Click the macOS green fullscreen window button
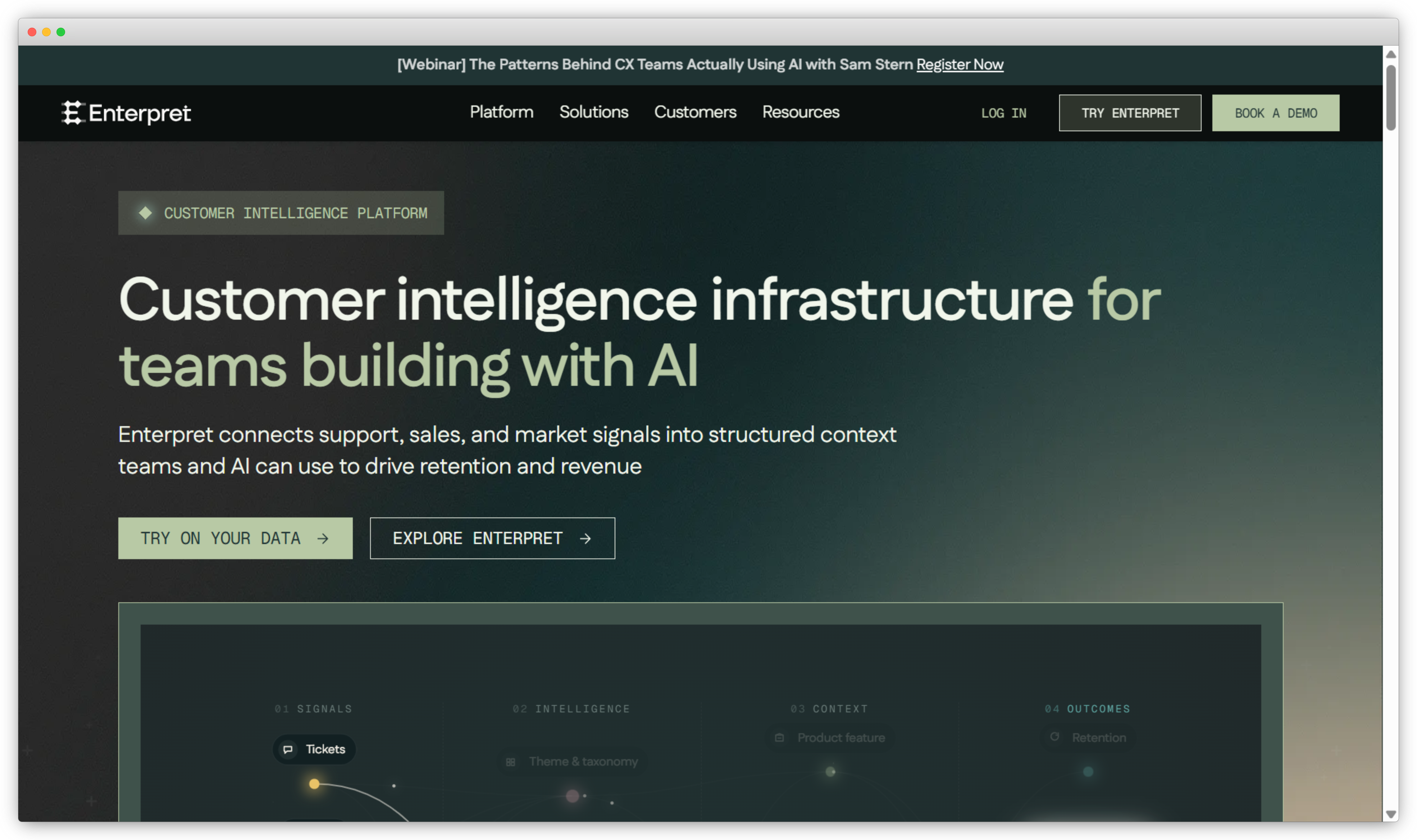Viewport: 1417px width, 840px height. (60, 32)
